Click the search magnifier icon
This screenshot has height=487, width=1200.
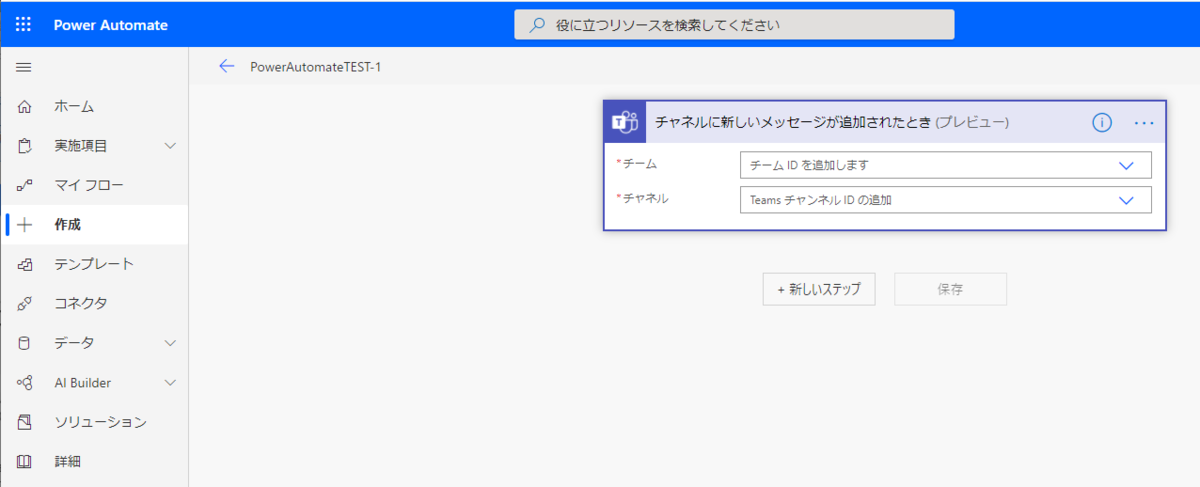click(537, 24)
